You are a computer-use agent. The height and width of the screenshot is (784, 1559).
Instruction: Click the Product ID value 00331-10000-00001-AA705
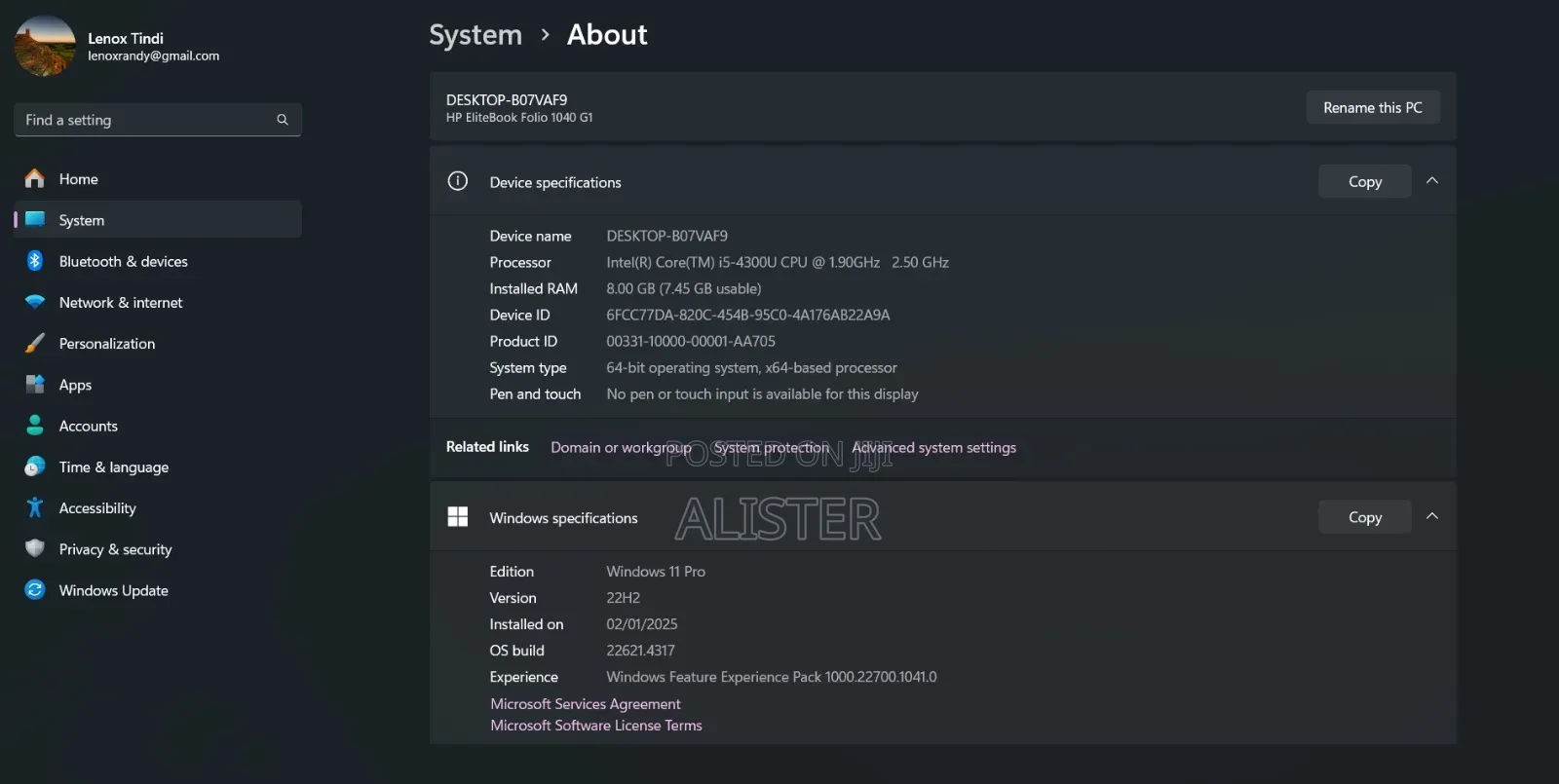691,341
